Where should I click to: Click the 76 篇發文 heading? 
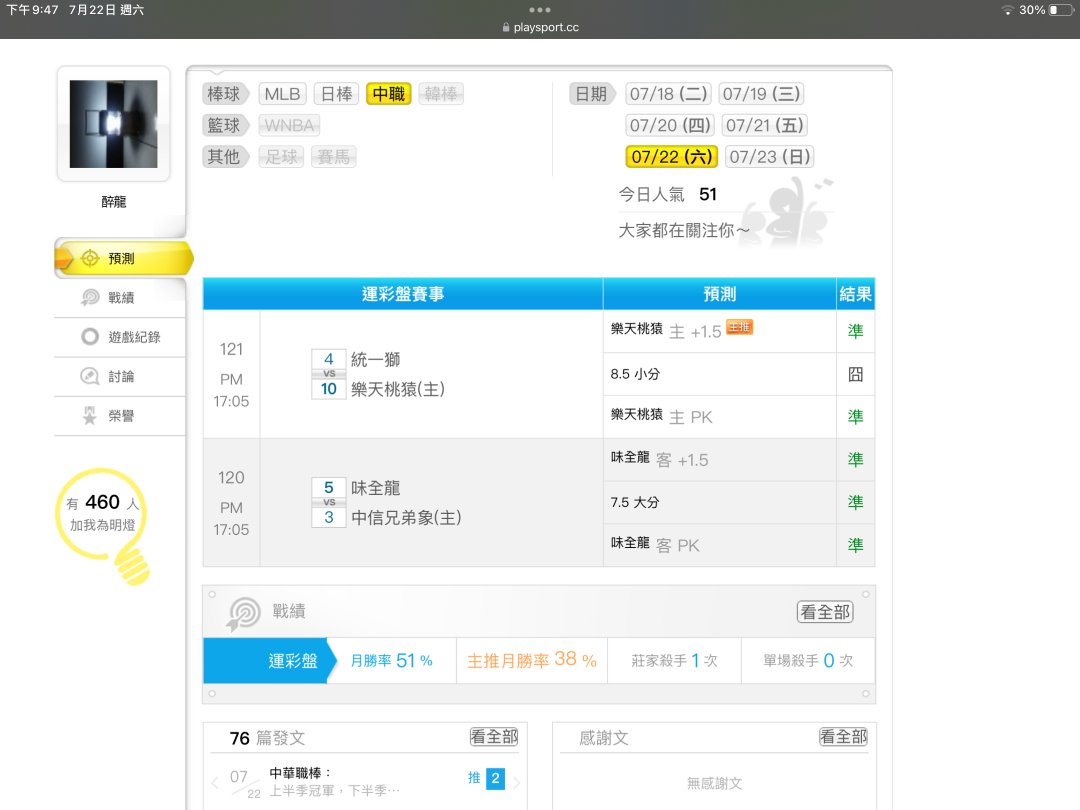tap(267, 738)
